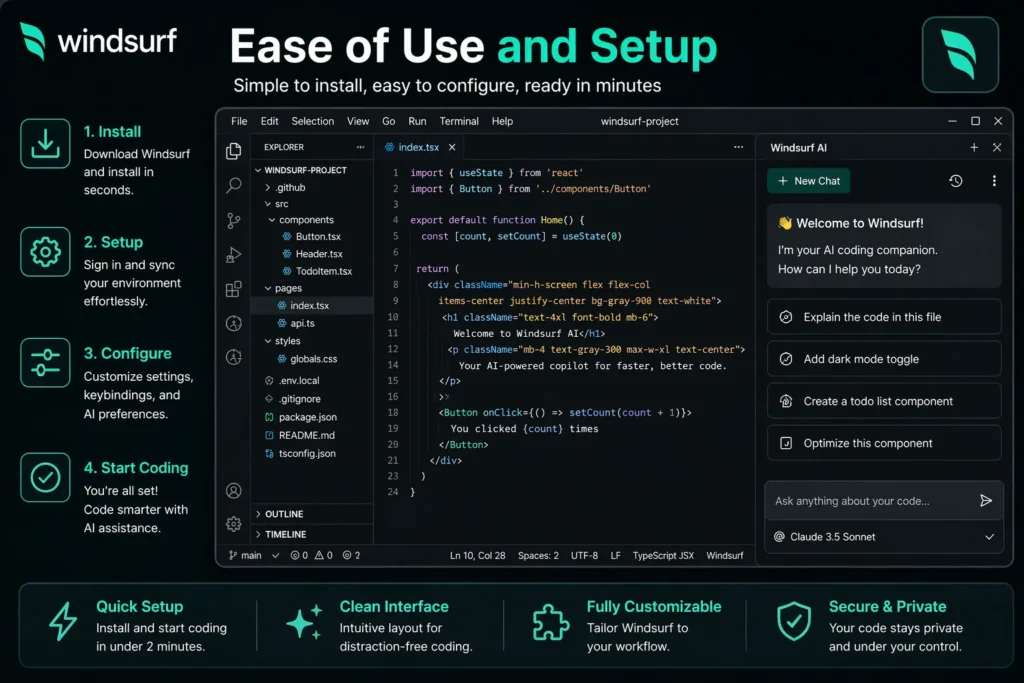Open the Extensions blocks icon in activity bar

[x=233, y=289]
